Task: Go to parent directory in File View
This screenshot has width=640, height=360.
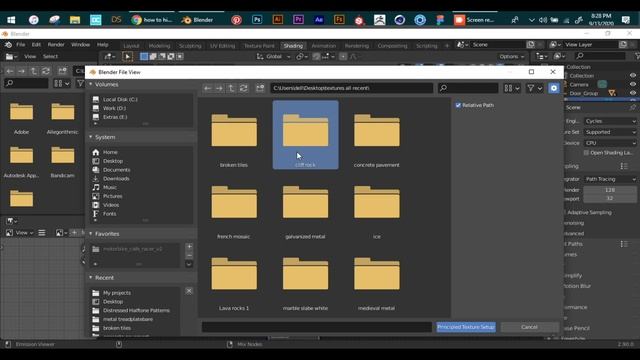Action: [x=231, y=88]
